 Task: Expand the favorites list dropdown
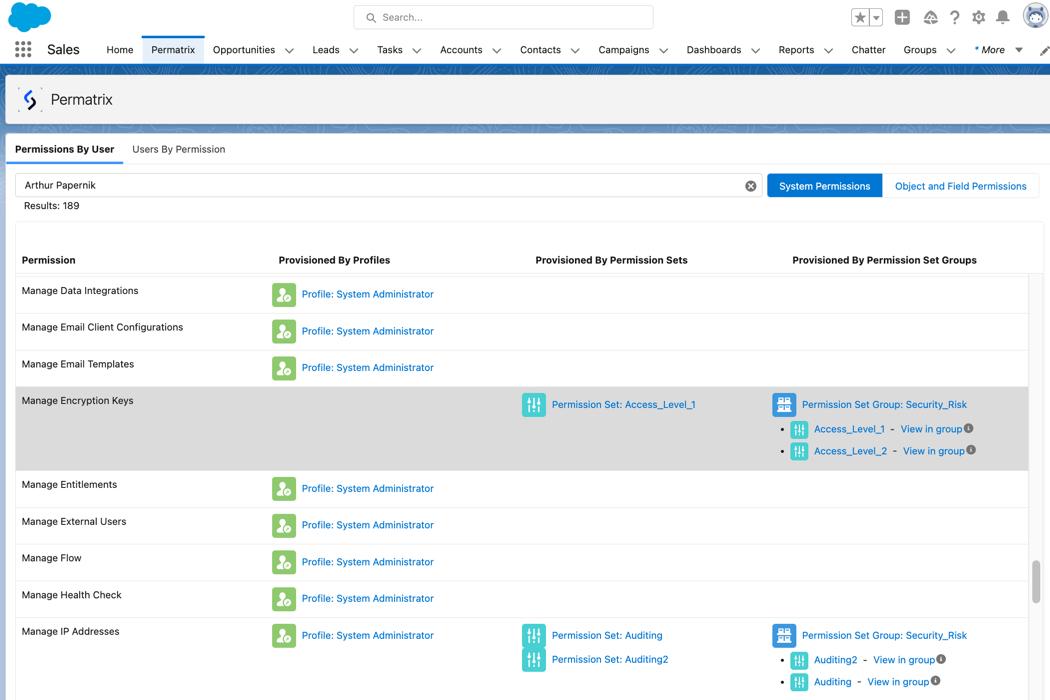tap(875, 17)
